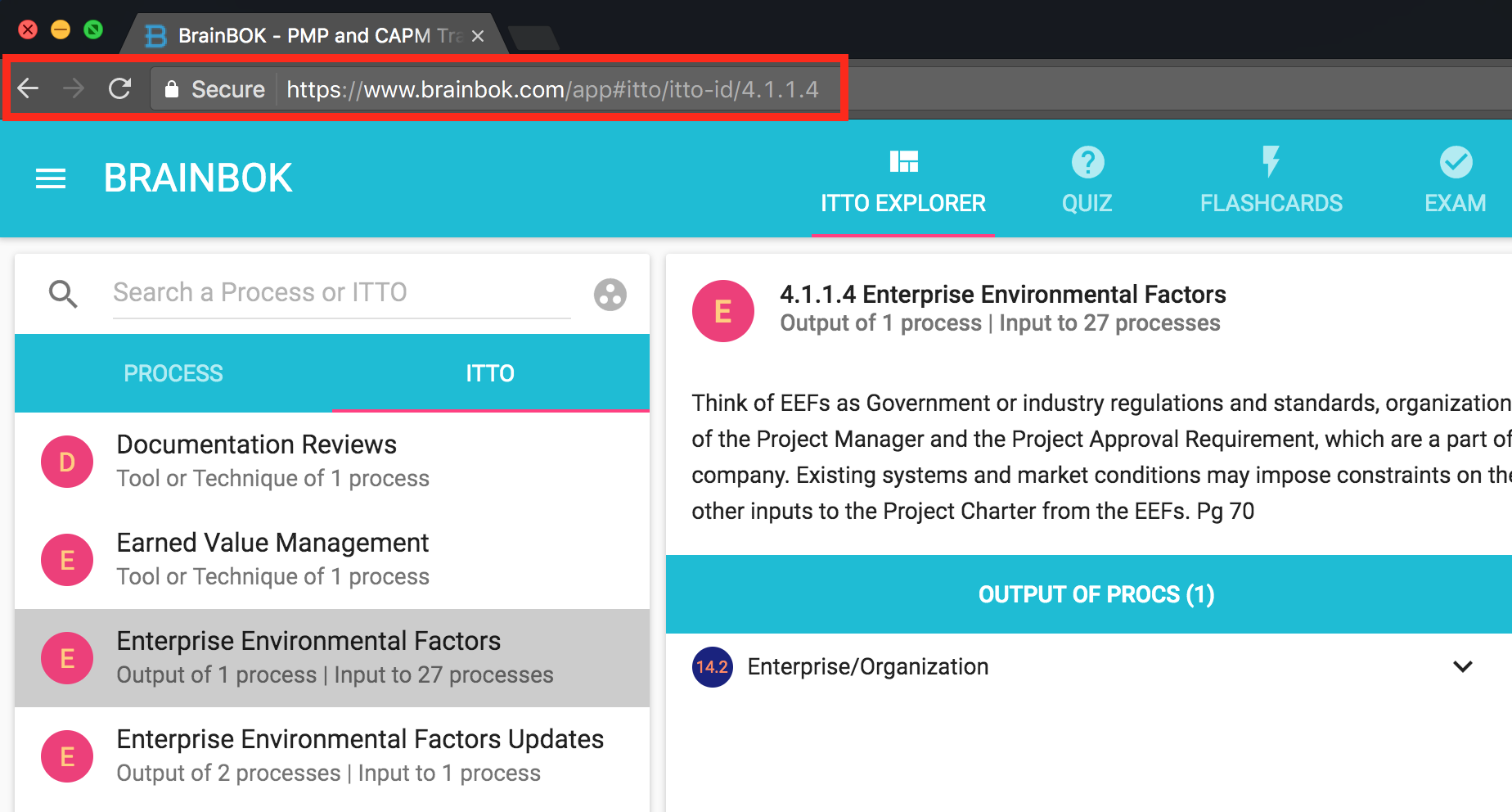Click the round filter icon beside search
Screen dimensions: 1512x812
point(610,295)
